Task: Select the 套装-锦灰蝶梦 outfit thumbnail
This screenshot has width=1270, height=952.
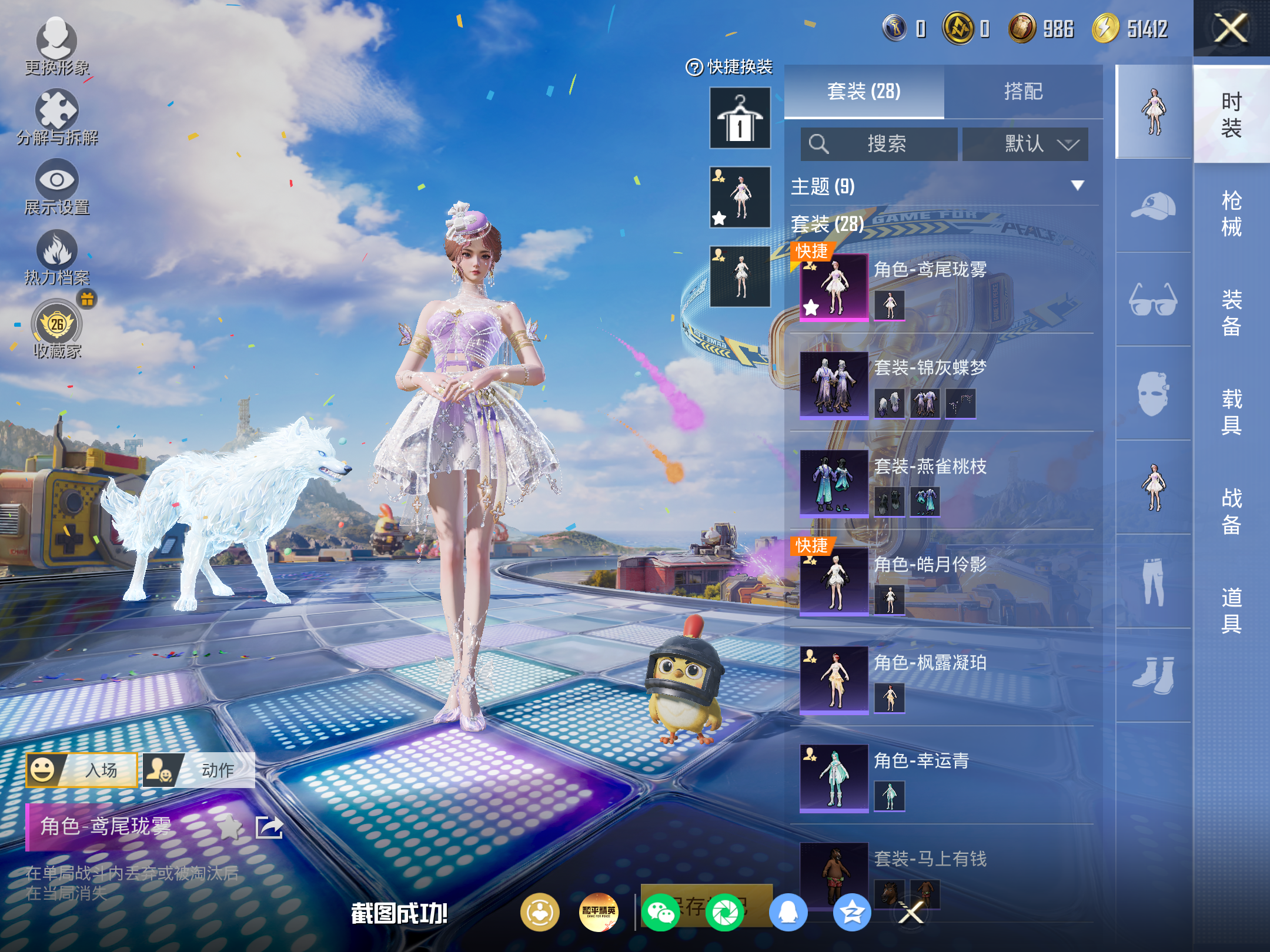Action: tap(834, 385)
